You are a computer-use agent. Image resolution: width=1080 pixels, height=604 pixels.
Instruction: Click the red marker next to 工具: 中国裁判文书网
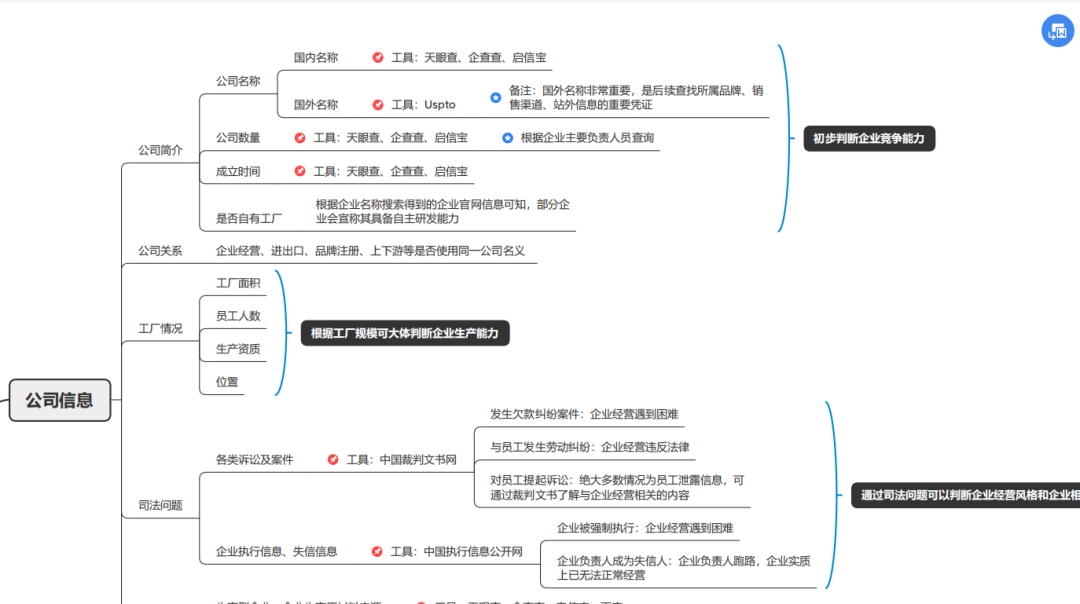(x=333, y=459)
